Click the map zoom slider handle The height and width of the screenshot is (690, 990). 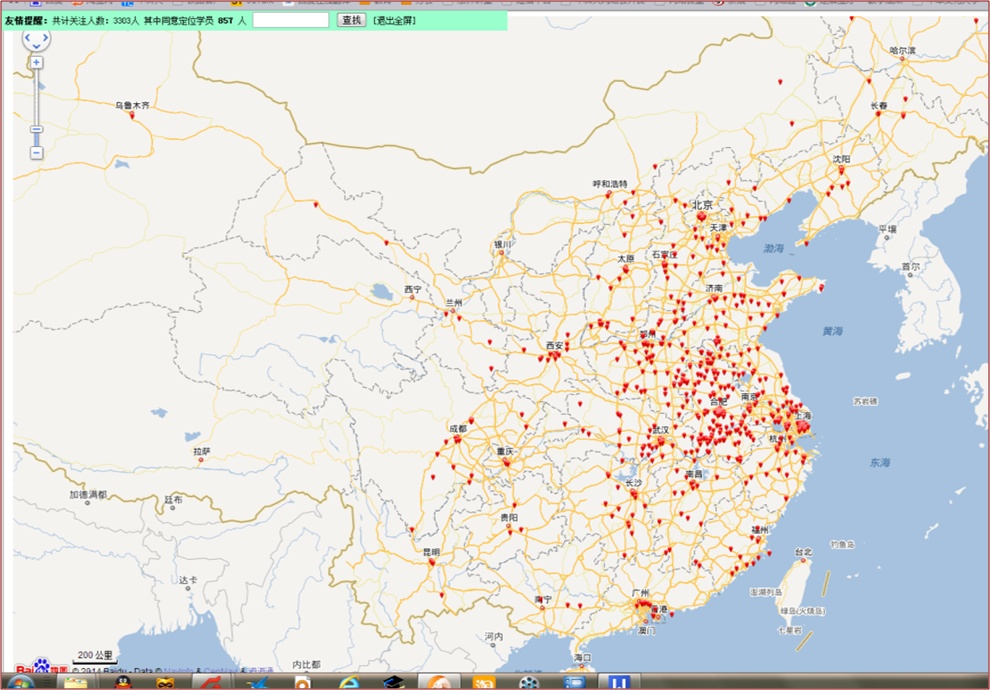coord(37,129)
